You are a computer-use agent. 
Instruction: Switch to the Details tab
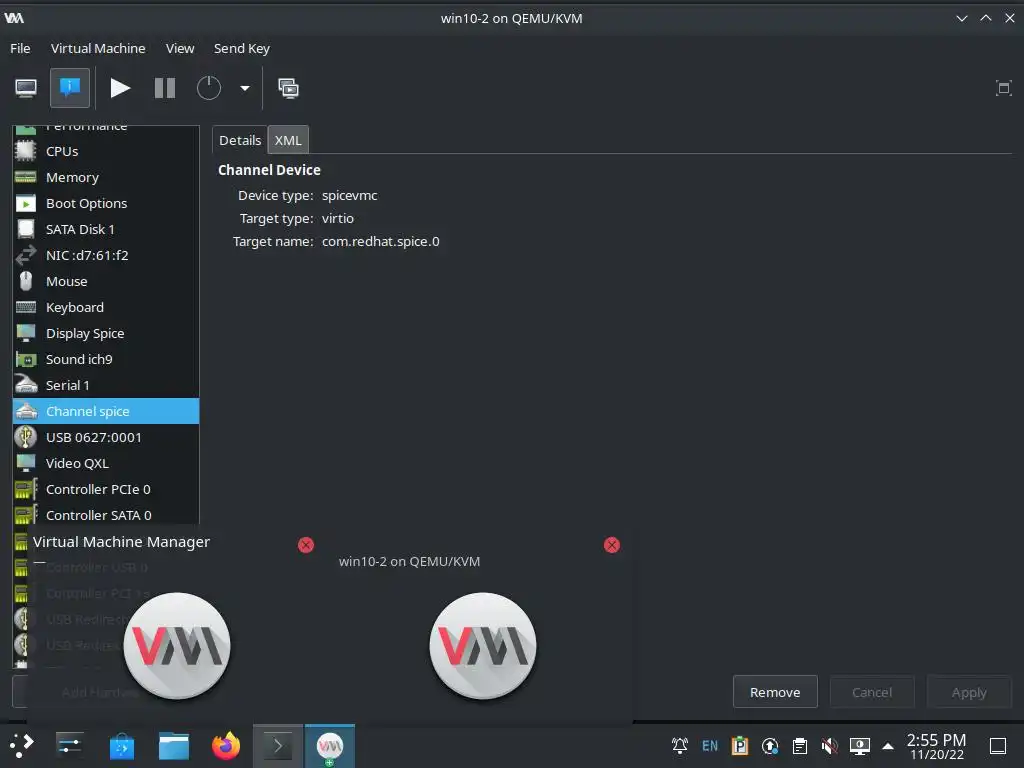[x=240, y=140]
